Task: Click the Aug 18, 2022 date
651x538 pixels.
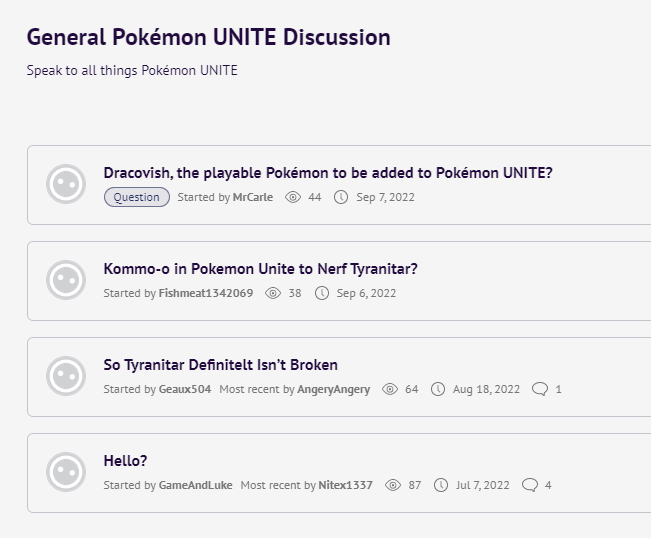Action: pos(486,389)
